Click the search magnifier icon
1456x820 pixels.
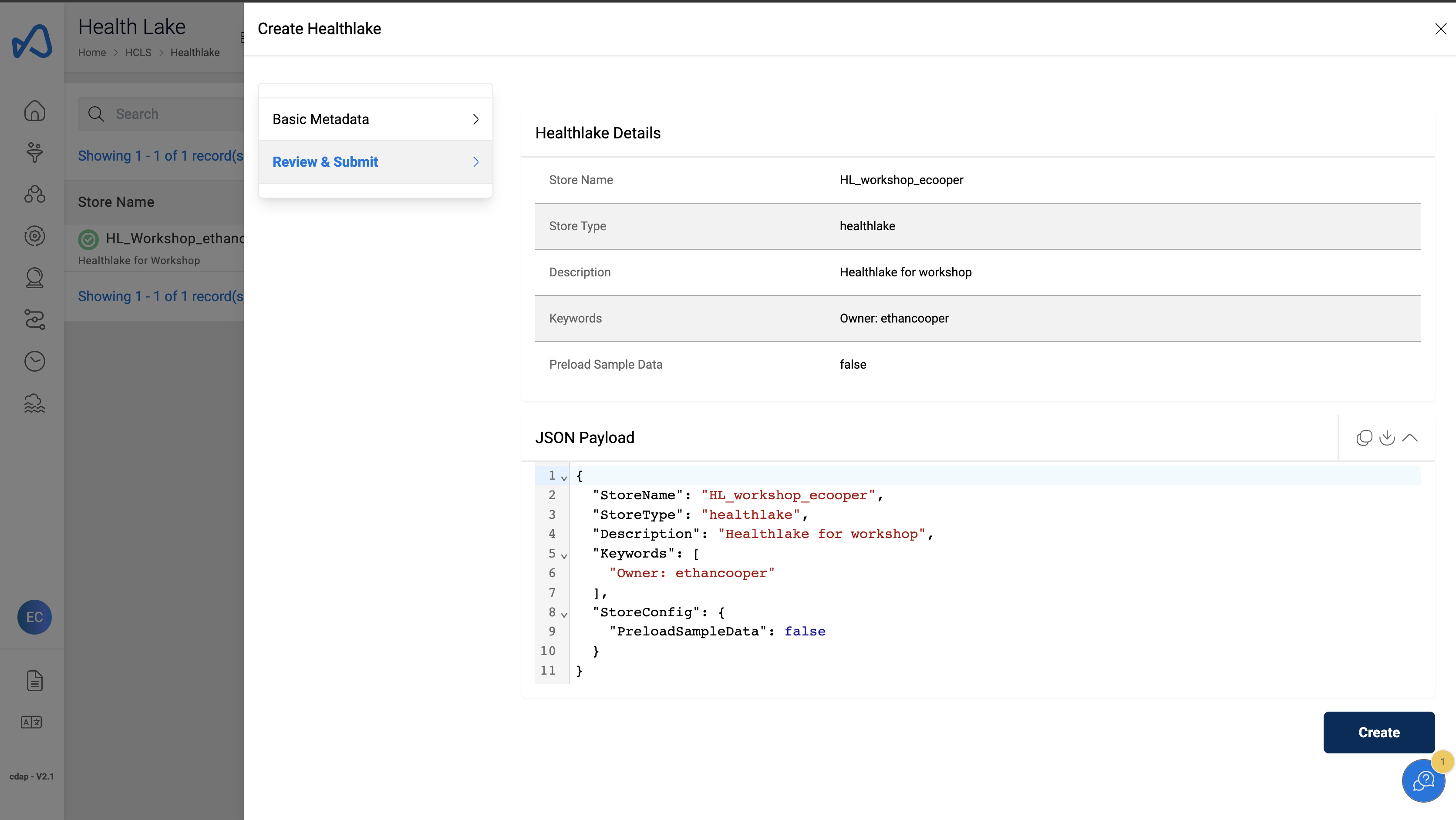coord(96,114)
